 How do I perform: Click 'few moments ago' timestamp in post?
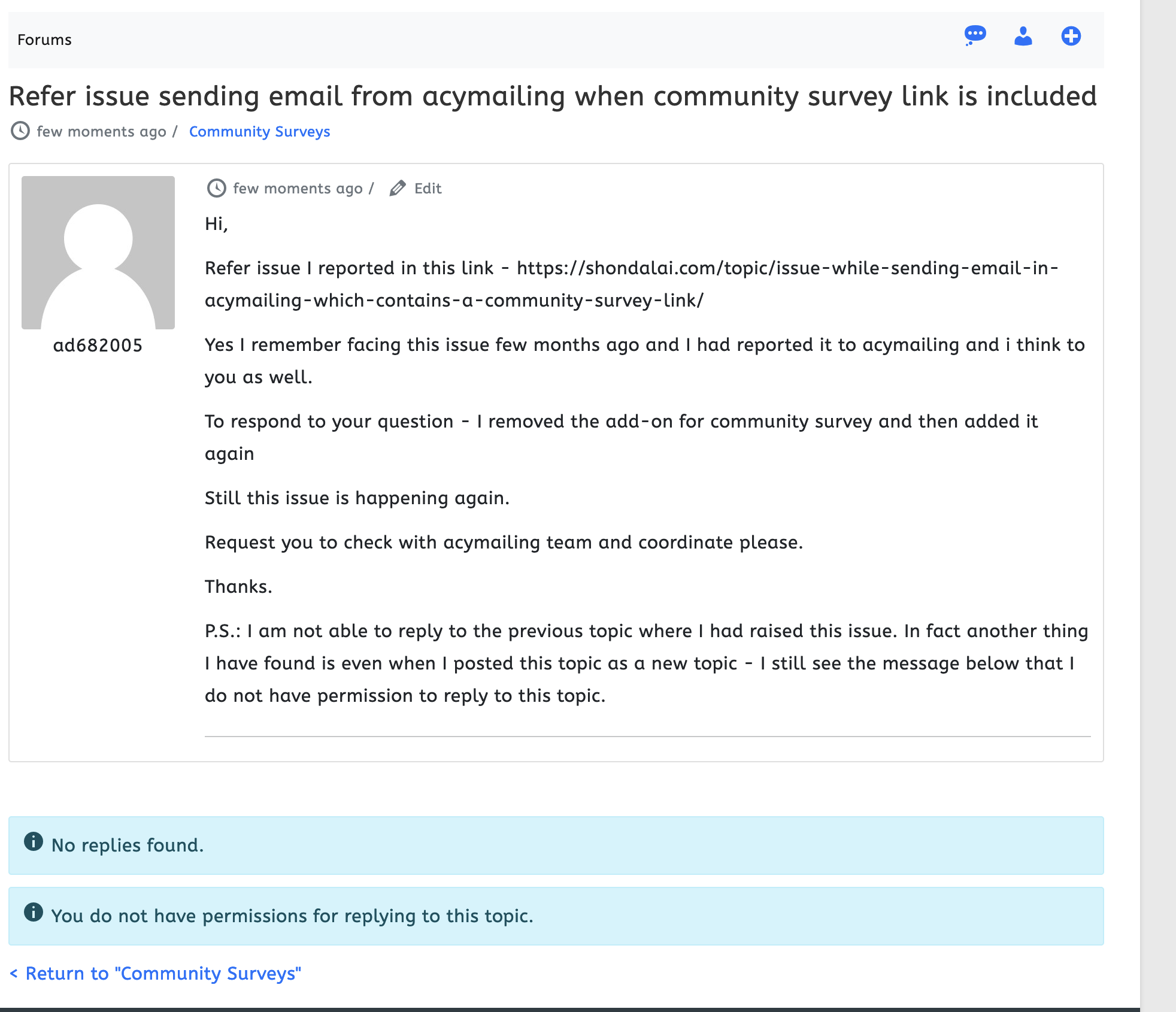(298, 189)
